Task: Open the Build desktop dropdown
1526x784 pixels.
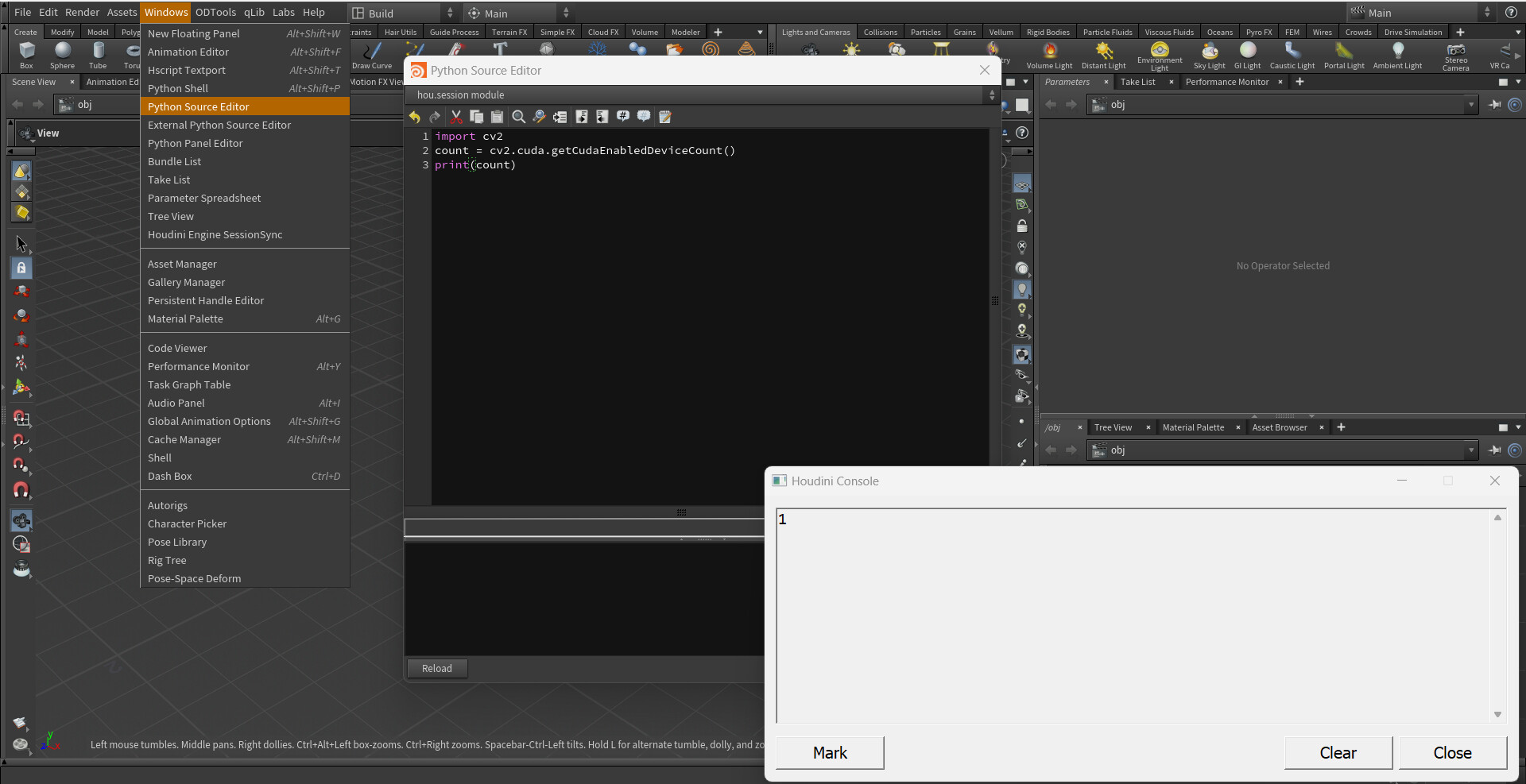Action: coord(404,14)
